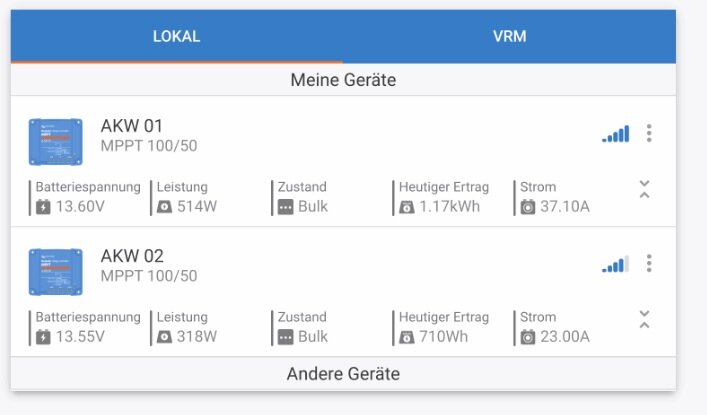Click the current icon next to 37.10A

(x=528, y=207)
